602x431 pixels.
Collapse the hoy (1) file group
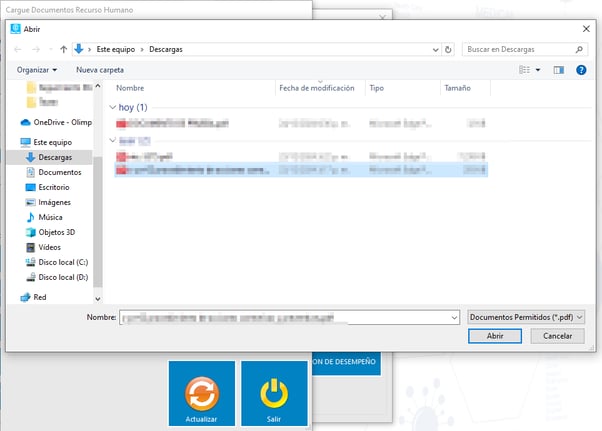click(111, 107)
